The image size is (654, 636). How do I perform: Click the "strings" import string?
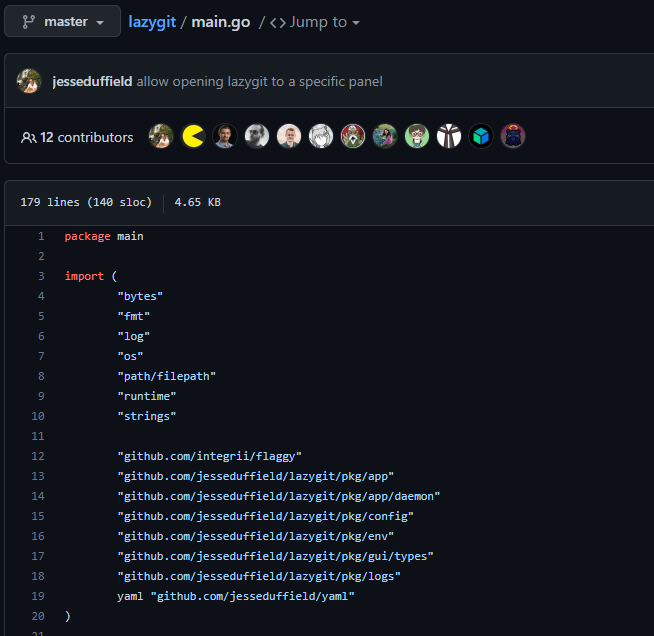click(146, 416)
